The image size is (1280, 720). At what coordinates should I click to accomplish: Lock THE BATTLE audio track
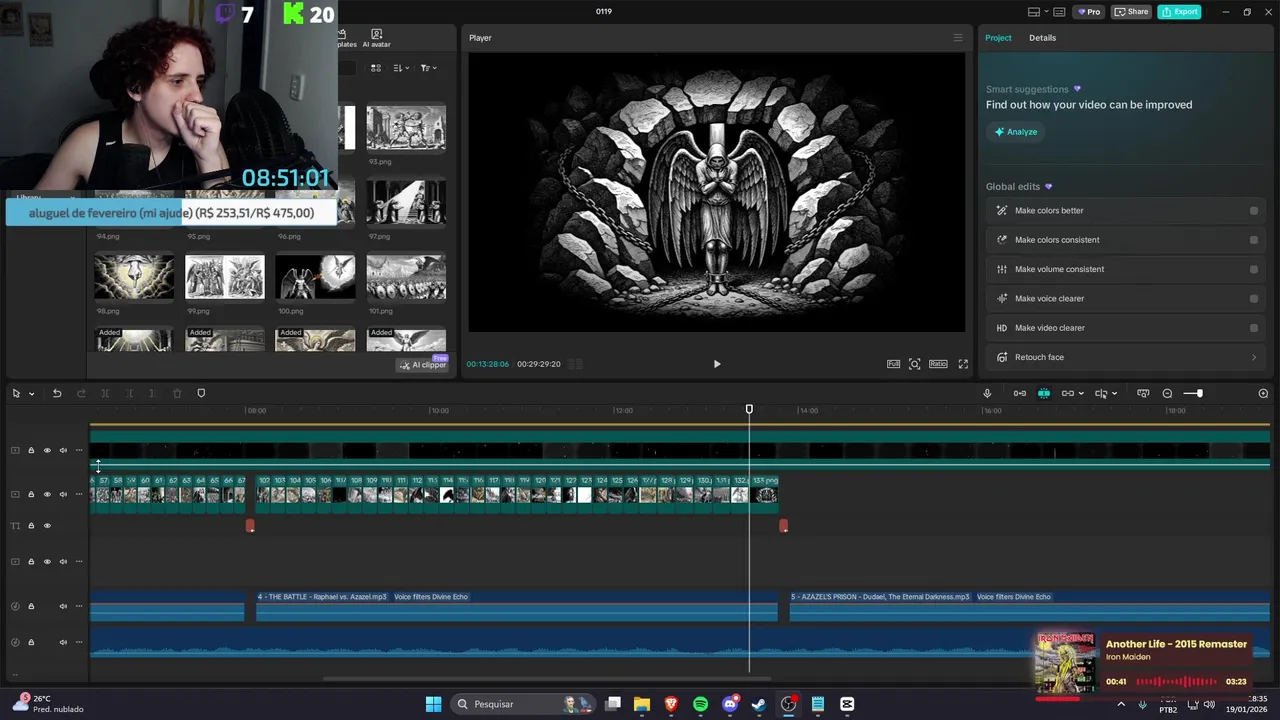(31, 606)
